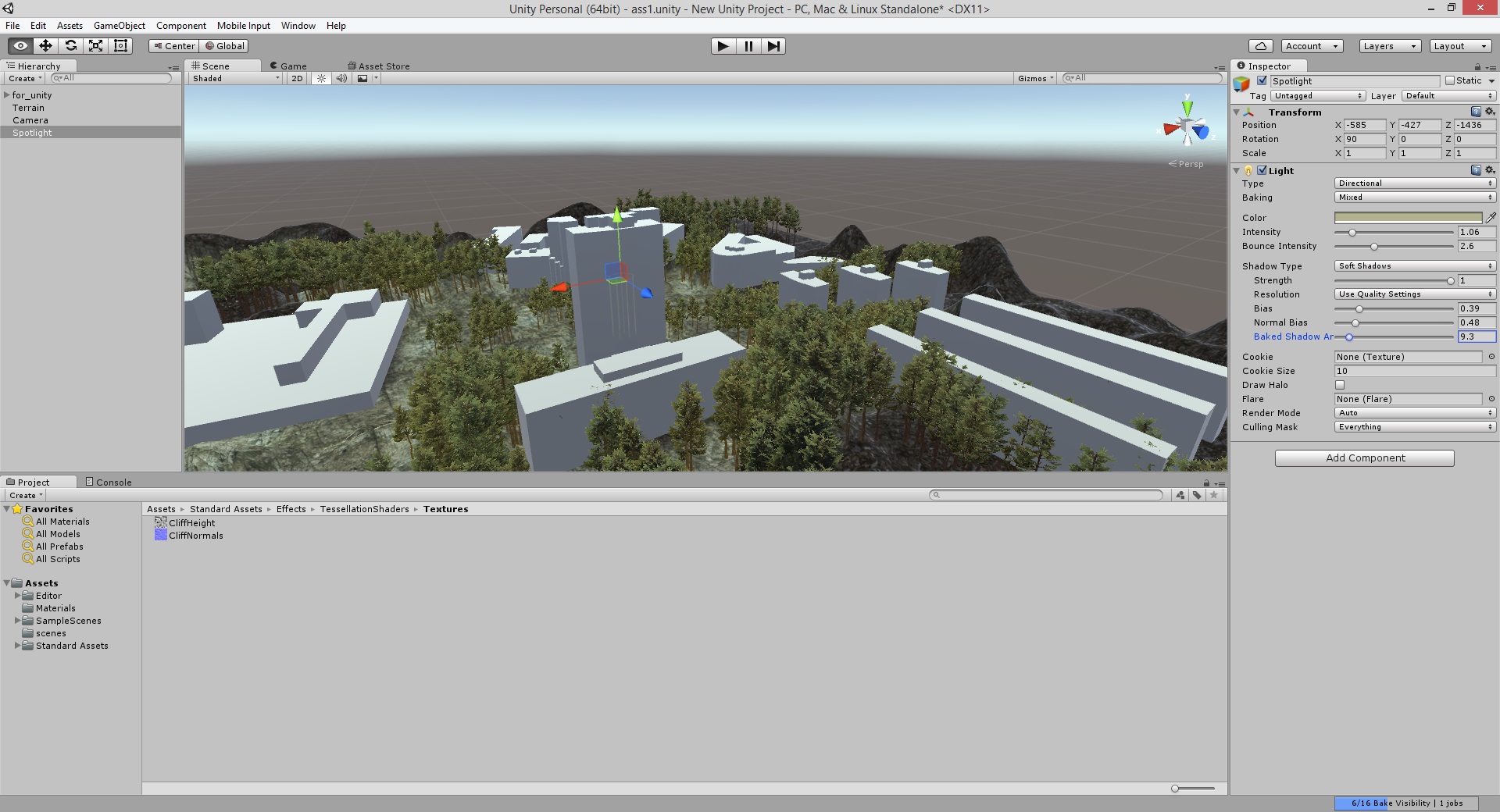Viewport: 1500px width, 812px height.
Task: Open the light Color swatch
Action: tap(1408, 218)
